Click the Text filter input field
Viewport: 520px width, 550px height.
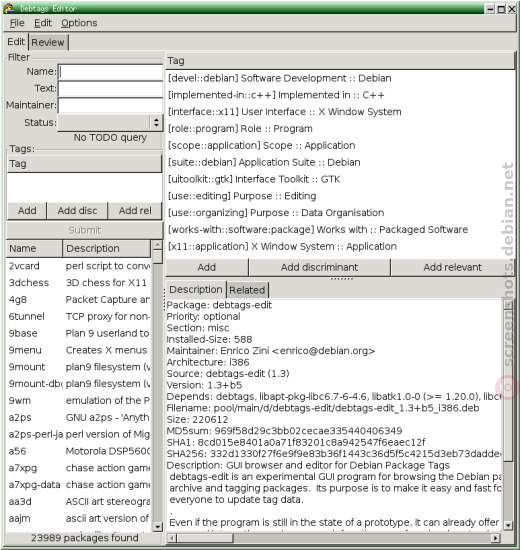pyautogui.click(x=111, y=89)
